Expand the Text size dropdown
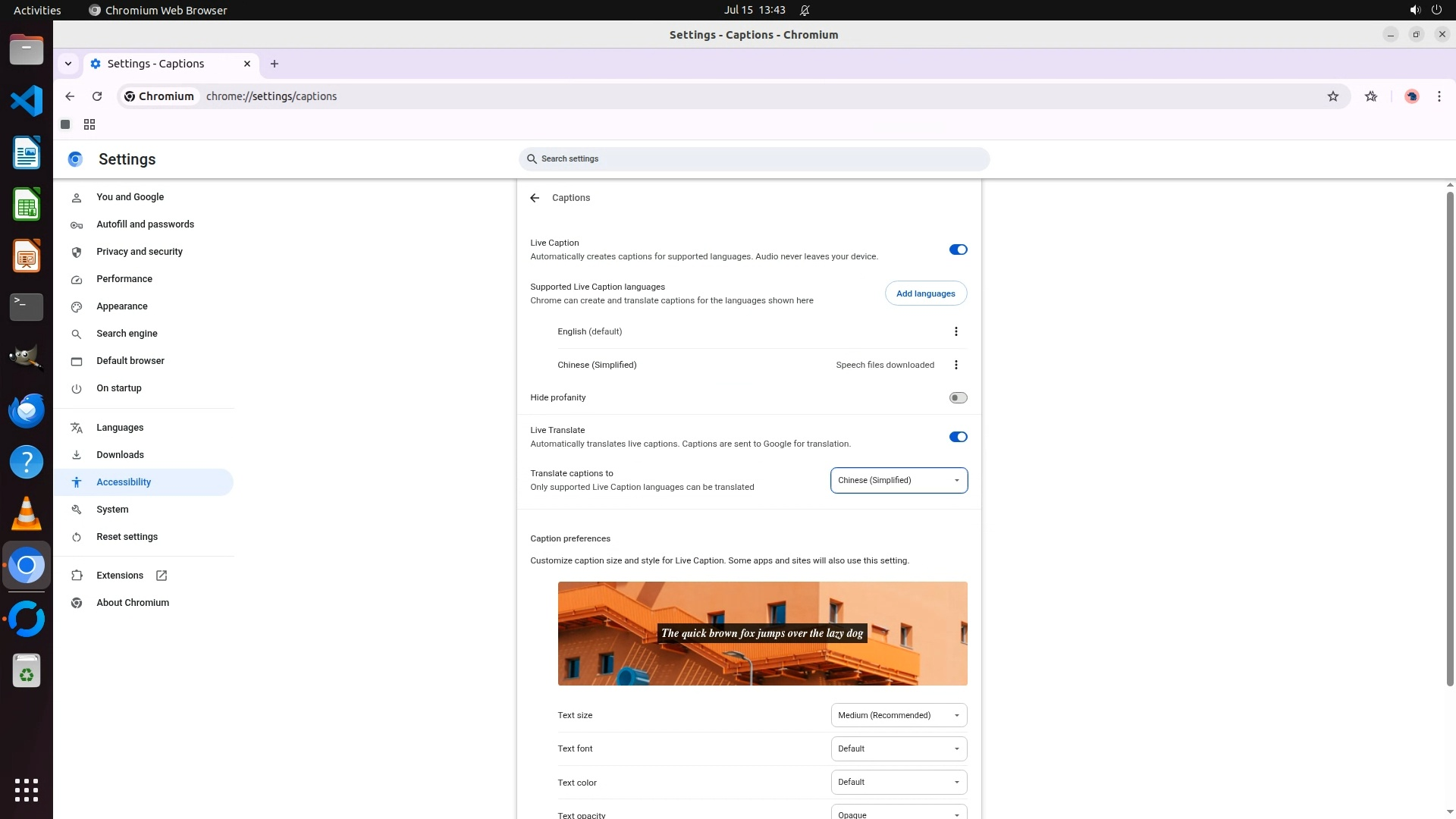This screenshot has height=819, width=1456. pos(899,715)
